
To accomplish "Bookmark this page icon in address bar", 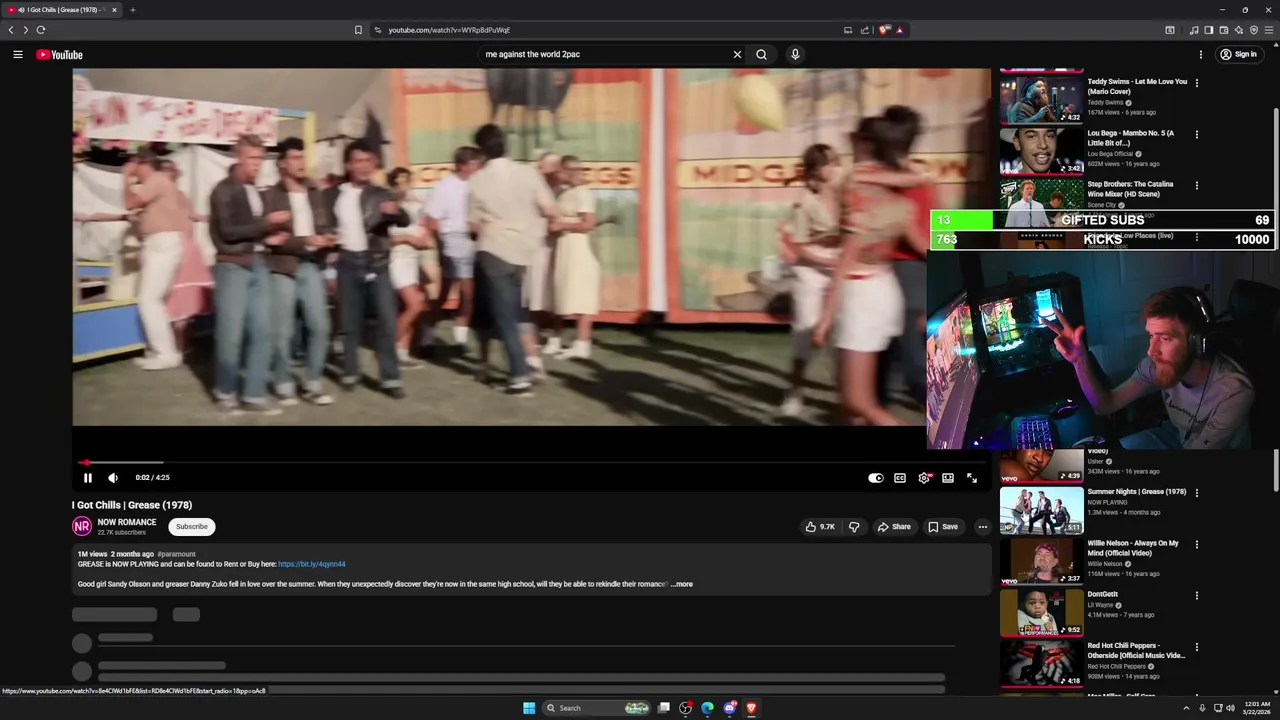I will [358, 30].
